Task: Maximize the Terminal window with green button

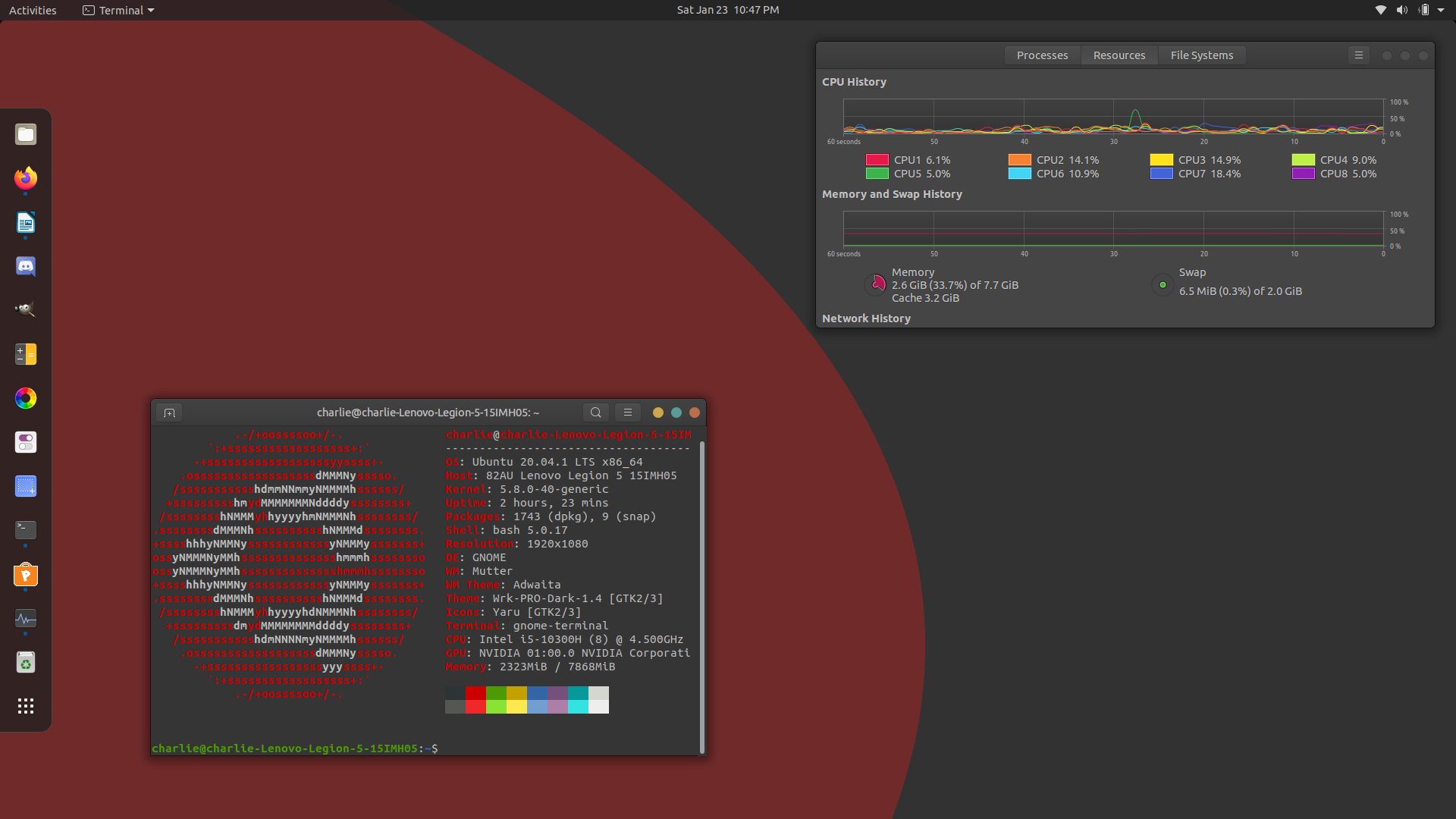Action: tap(676, 413)
